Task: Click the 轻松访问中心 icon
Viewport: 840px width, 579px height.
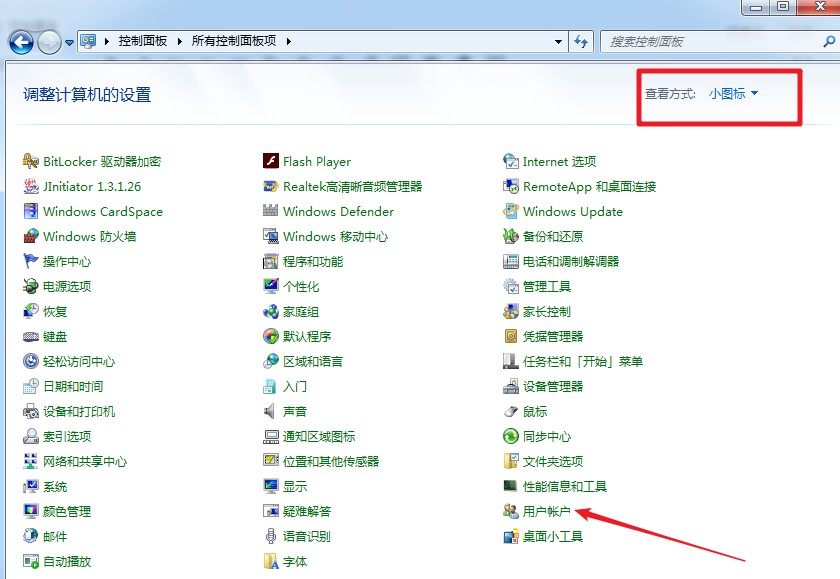Action: [31, 361]
